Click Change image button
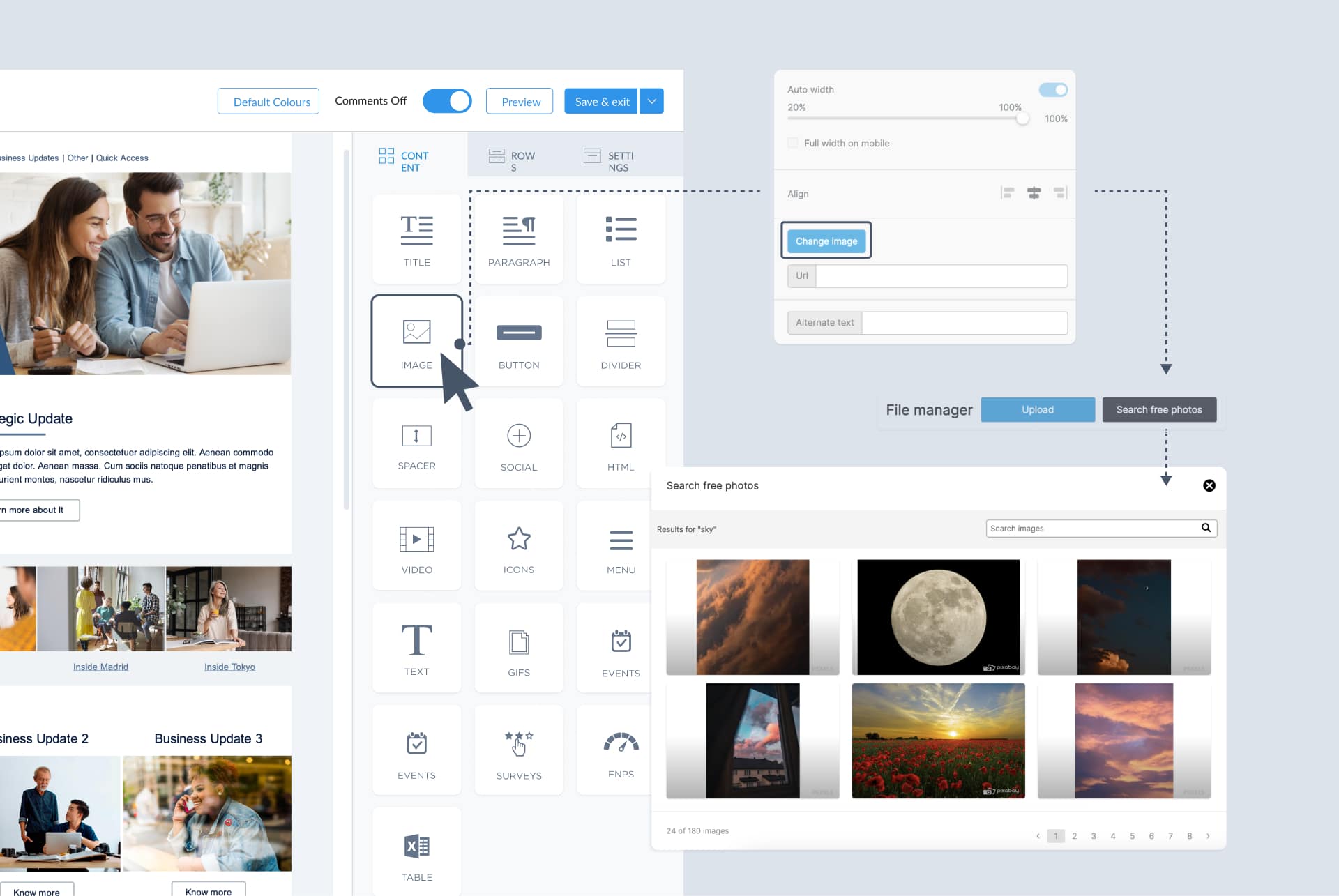Screen dimensions: 1339x896 pos(825,241)
